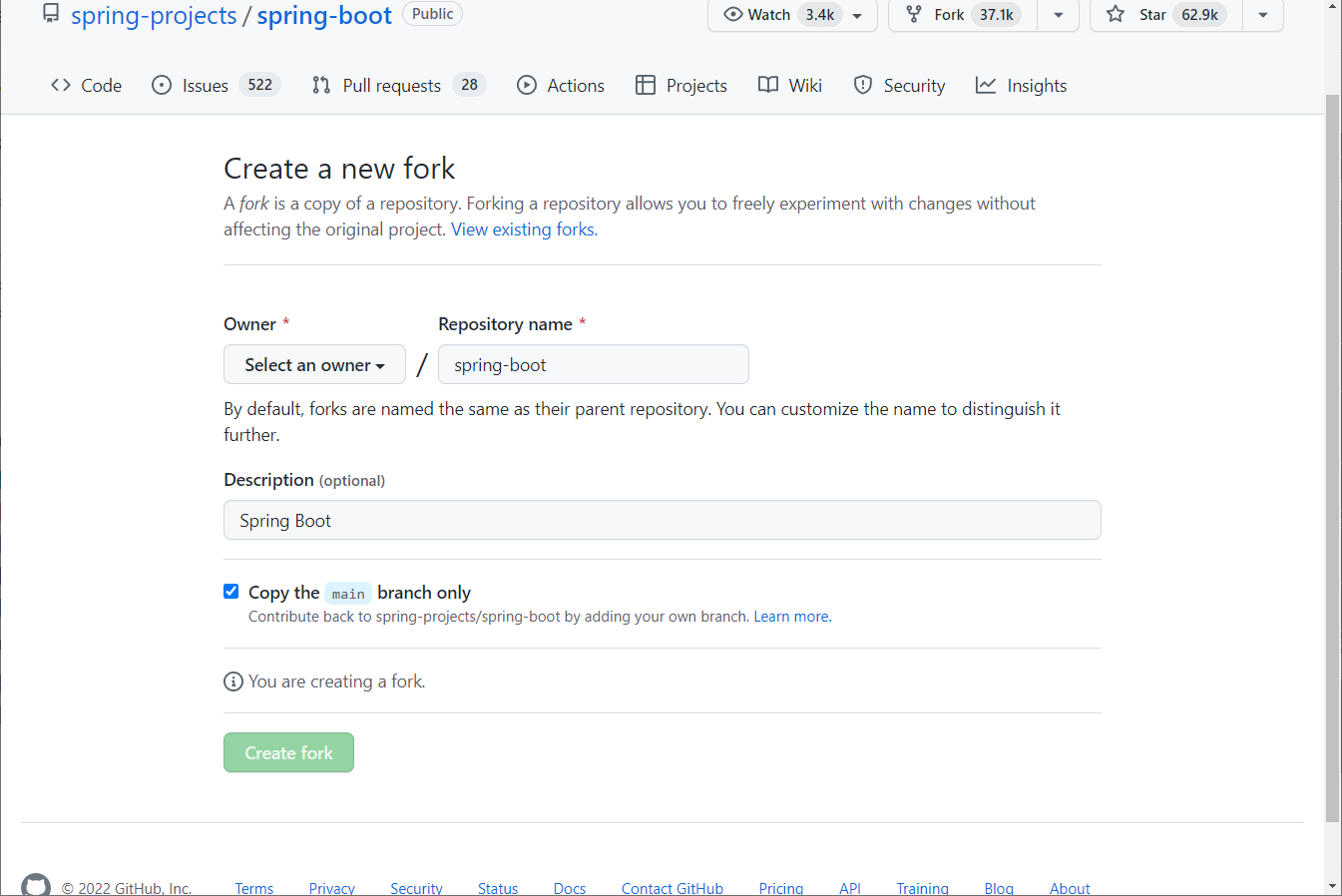Switch to the Issues tab
Viewport: 1342px width, 896px height.
pos(216,86)
